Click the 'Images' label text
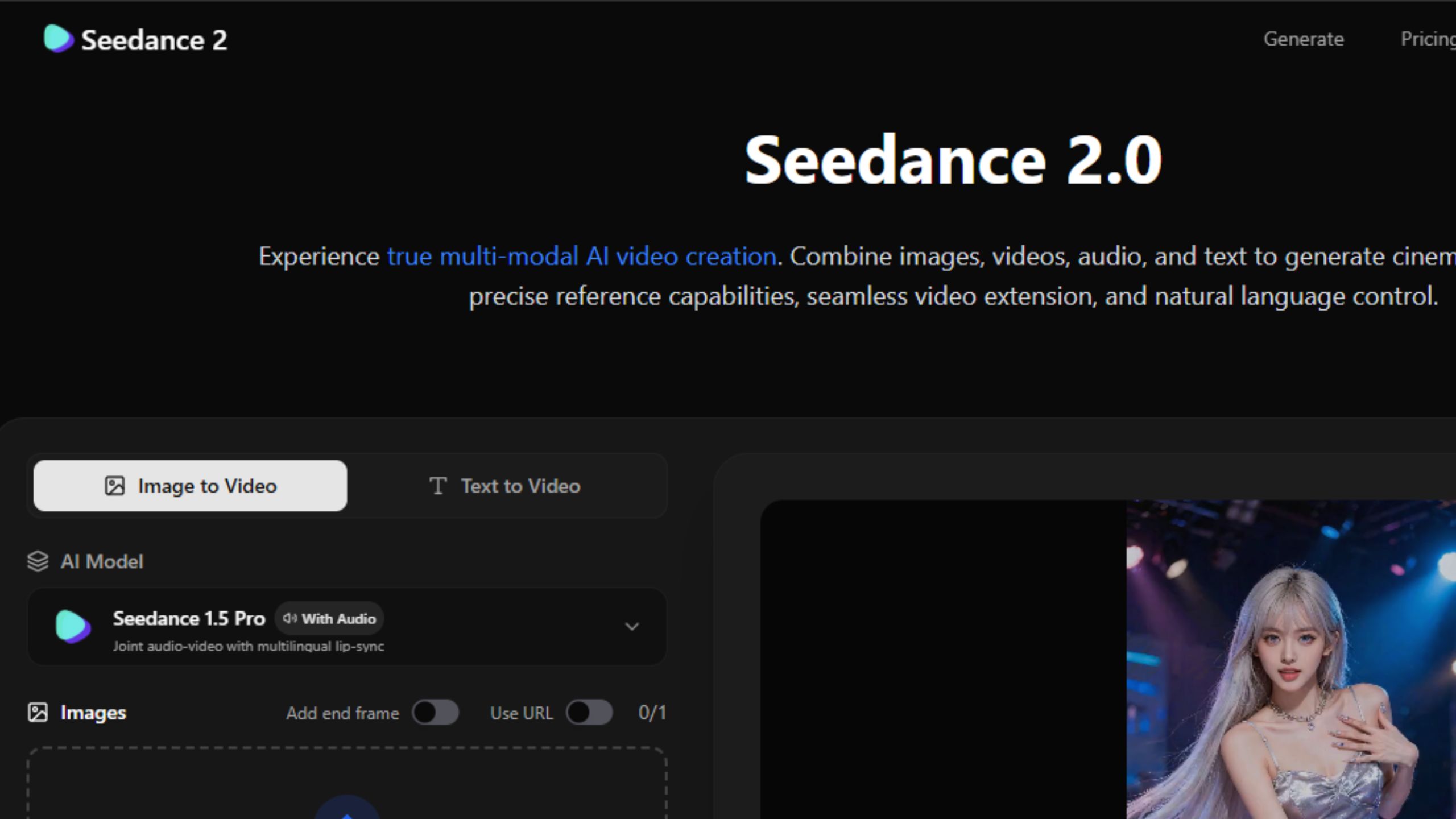The height and width of the screenshot is (819, 1456). coord(93,713)
